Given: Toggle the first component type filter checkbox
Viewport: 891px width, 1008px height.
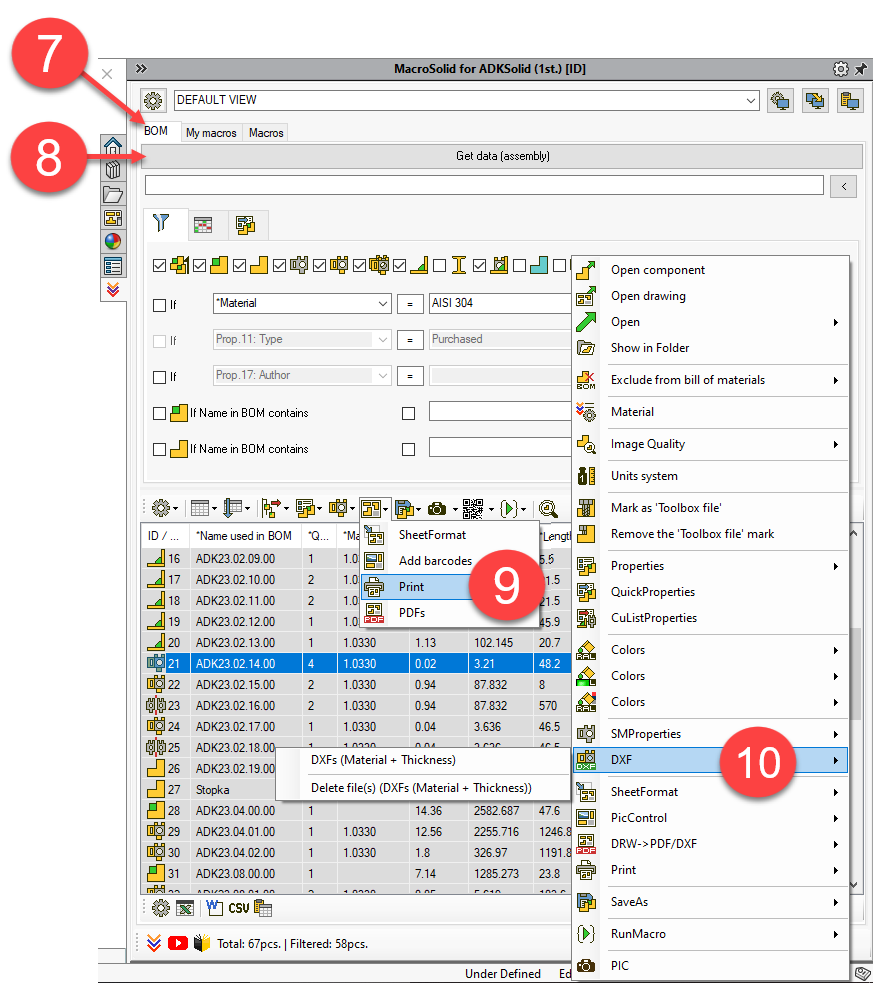Looking at the screenshot, I should tap(159, 266).
